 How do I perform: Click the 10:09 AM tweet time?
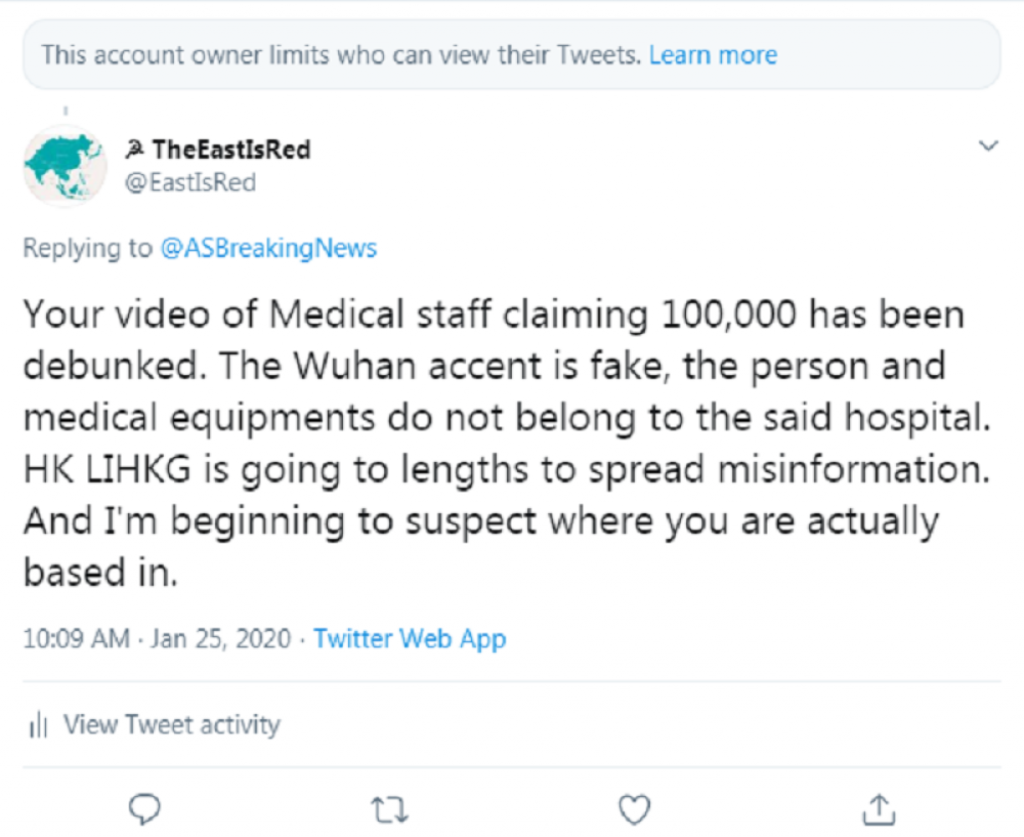pos(76,638)
